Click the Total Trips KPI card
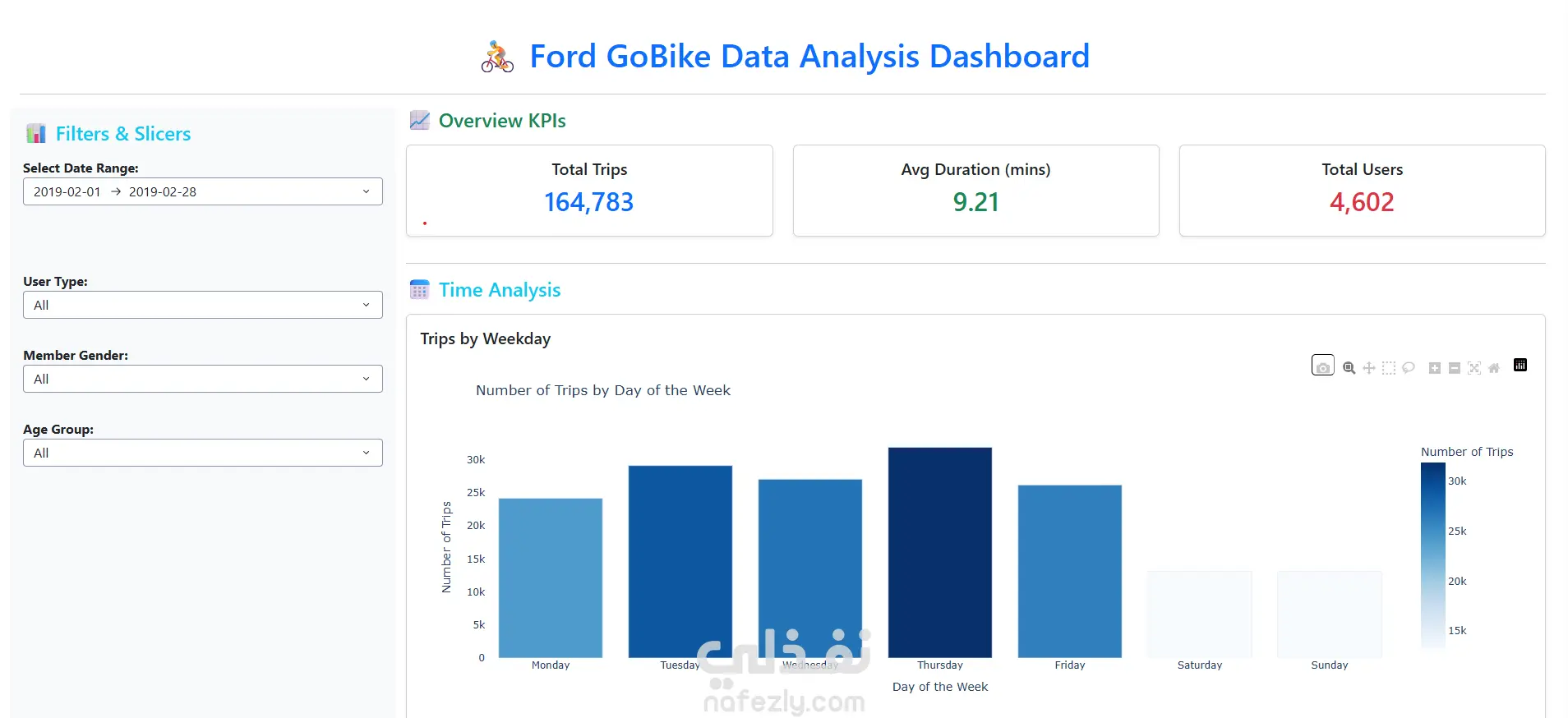Screen dimensions: 1568x718 (589, 191)
